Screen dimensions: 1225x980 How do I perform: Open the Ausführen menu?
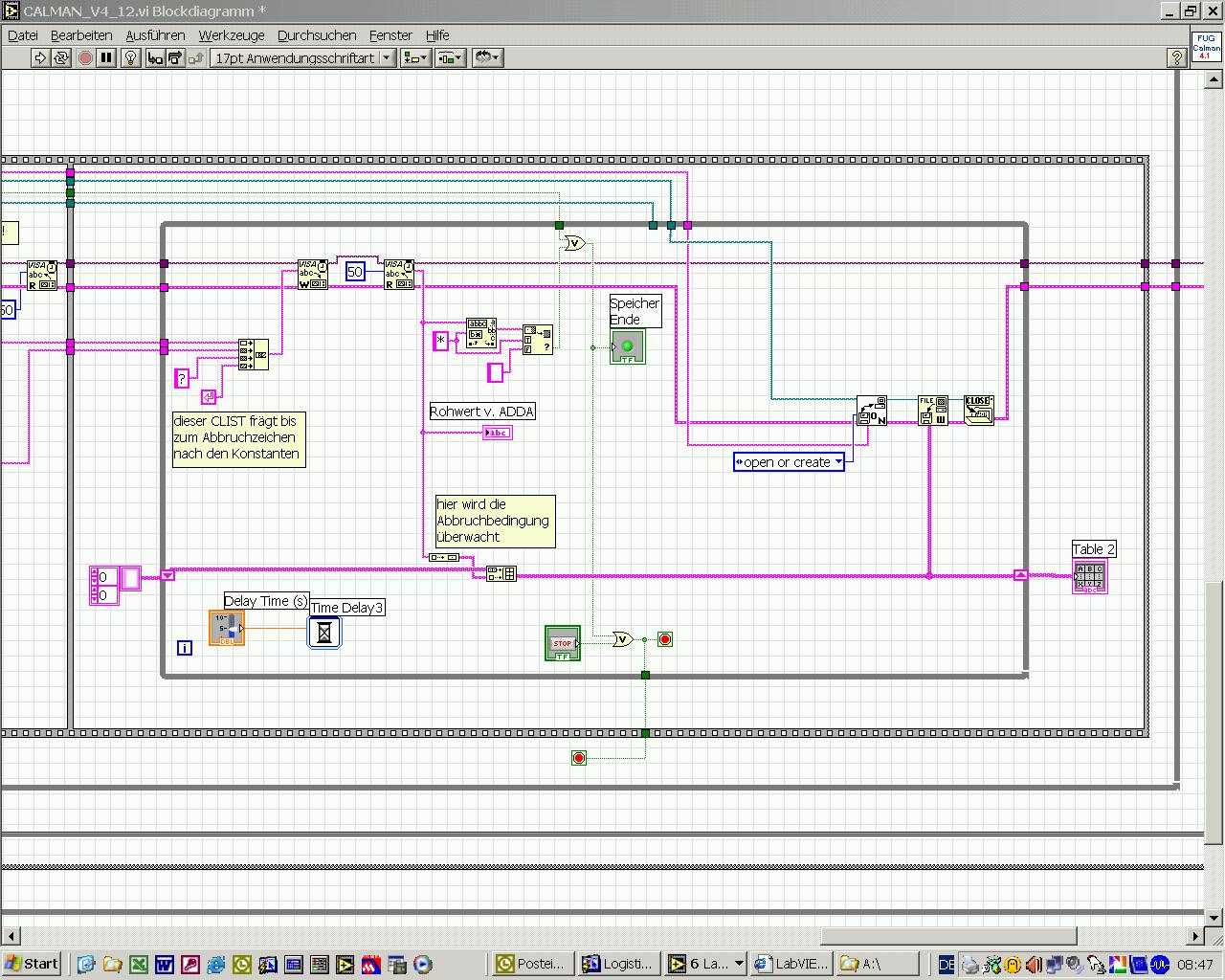click(x=155, y=35)
